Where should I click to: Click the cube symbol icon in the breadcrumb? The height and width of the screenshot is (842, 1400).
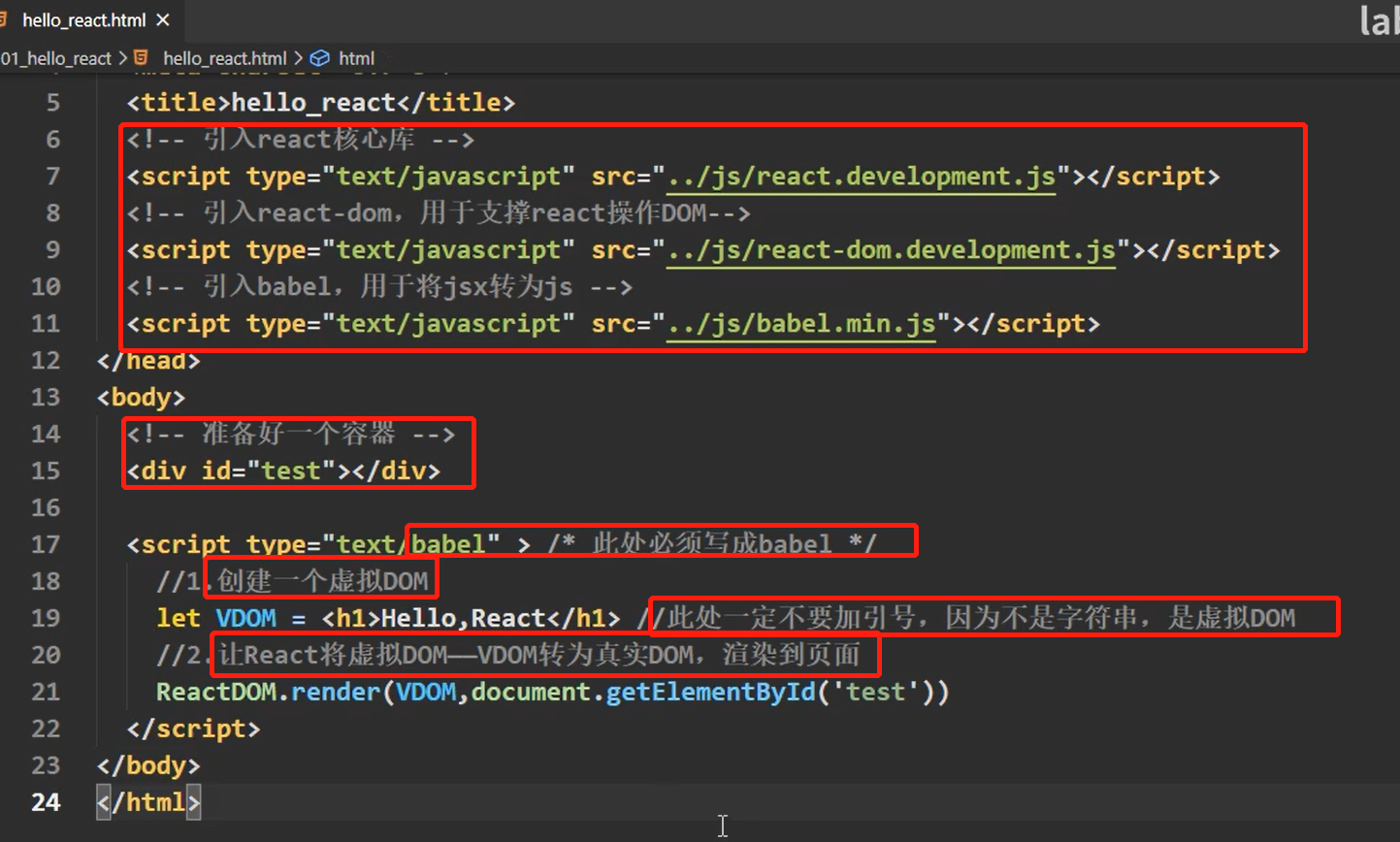[319, 58]
